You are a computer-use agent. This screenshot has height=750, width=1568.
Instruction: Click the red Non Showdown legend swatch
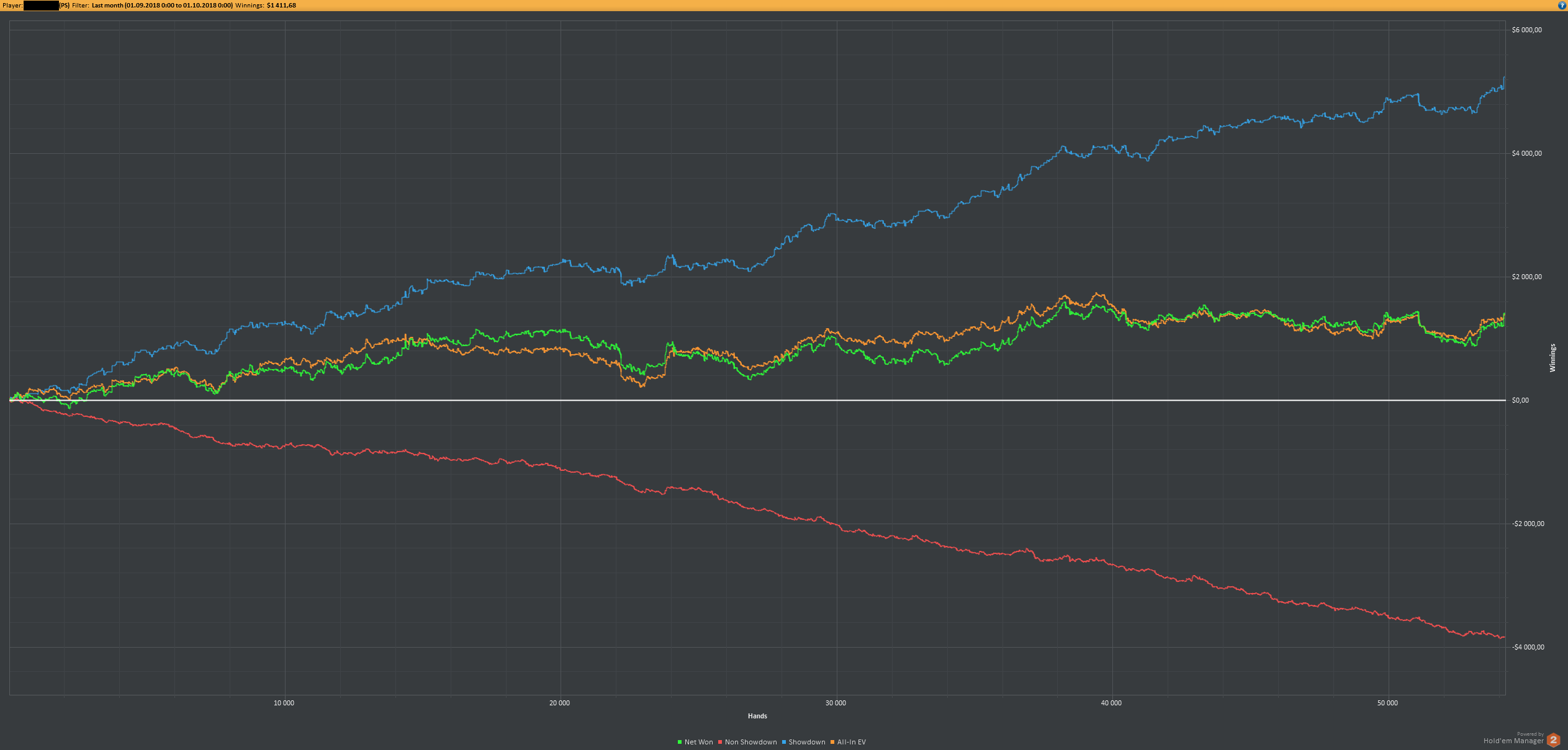point(720,742)
